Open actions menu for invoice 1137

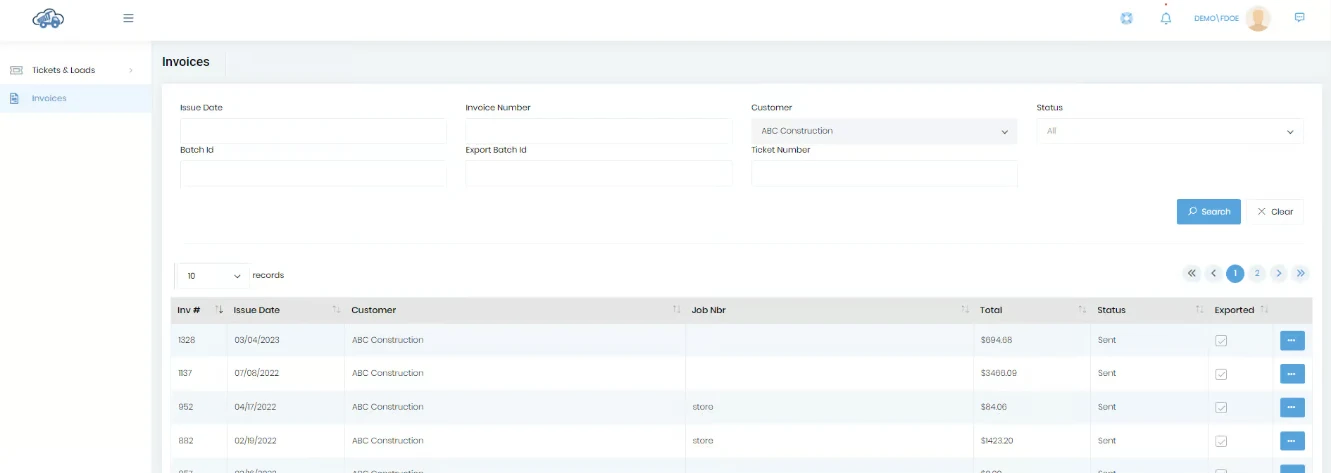1292,374
